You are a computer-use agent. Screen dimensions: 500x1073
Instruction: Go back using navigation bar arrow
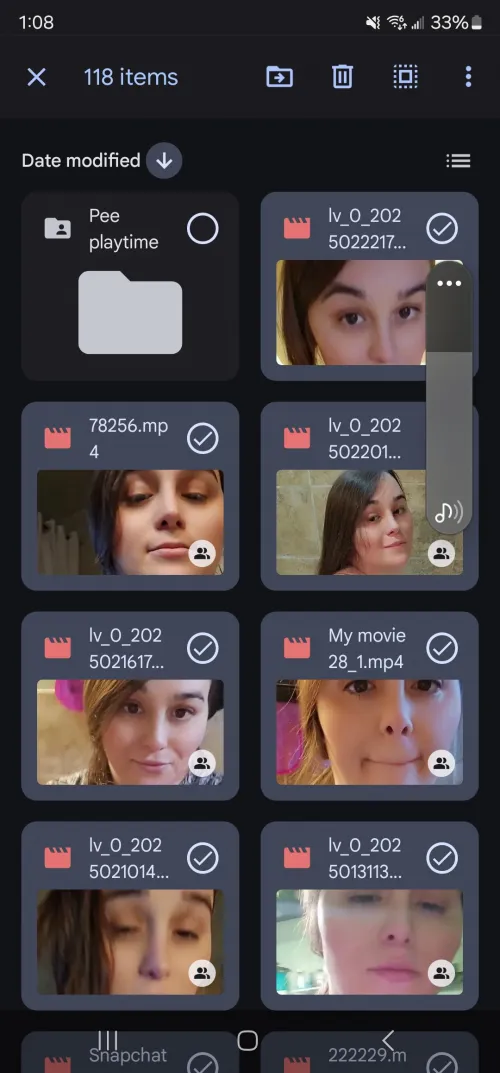[x=388, y=1041]
